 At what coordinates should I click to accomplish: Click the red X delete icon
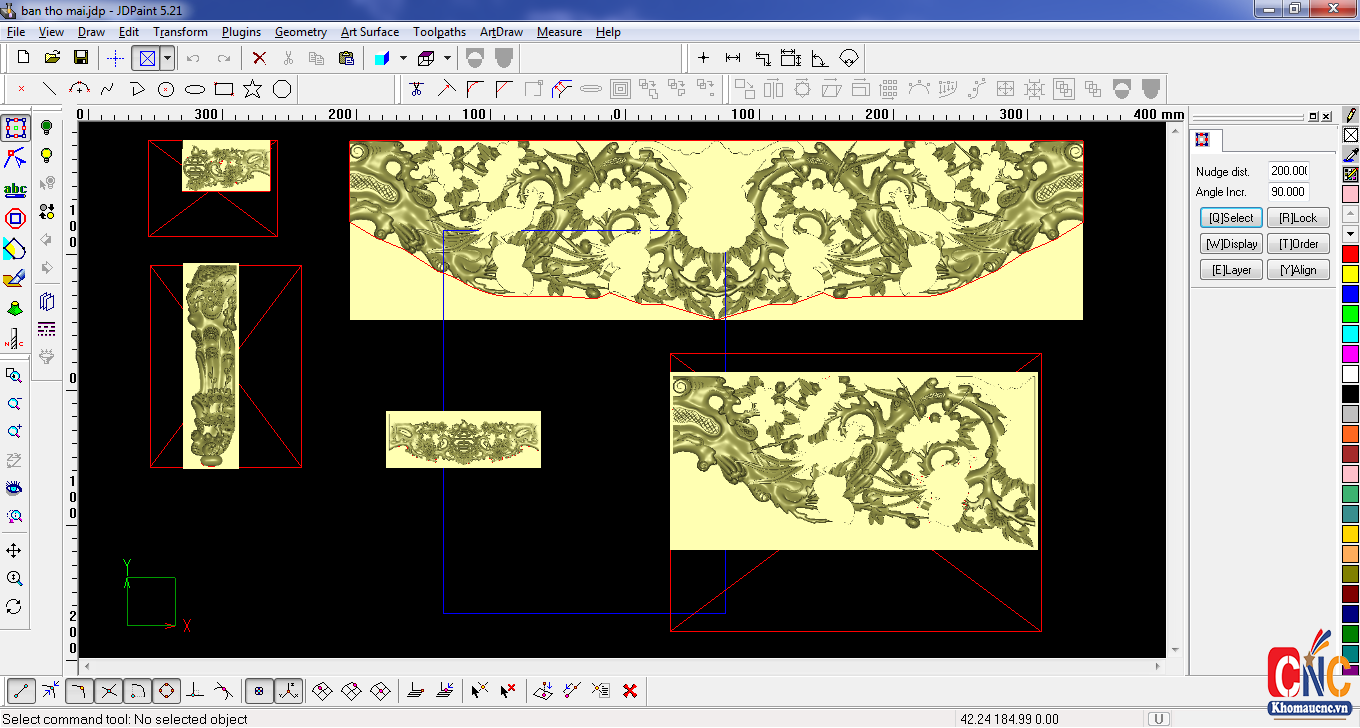[259, 58]
